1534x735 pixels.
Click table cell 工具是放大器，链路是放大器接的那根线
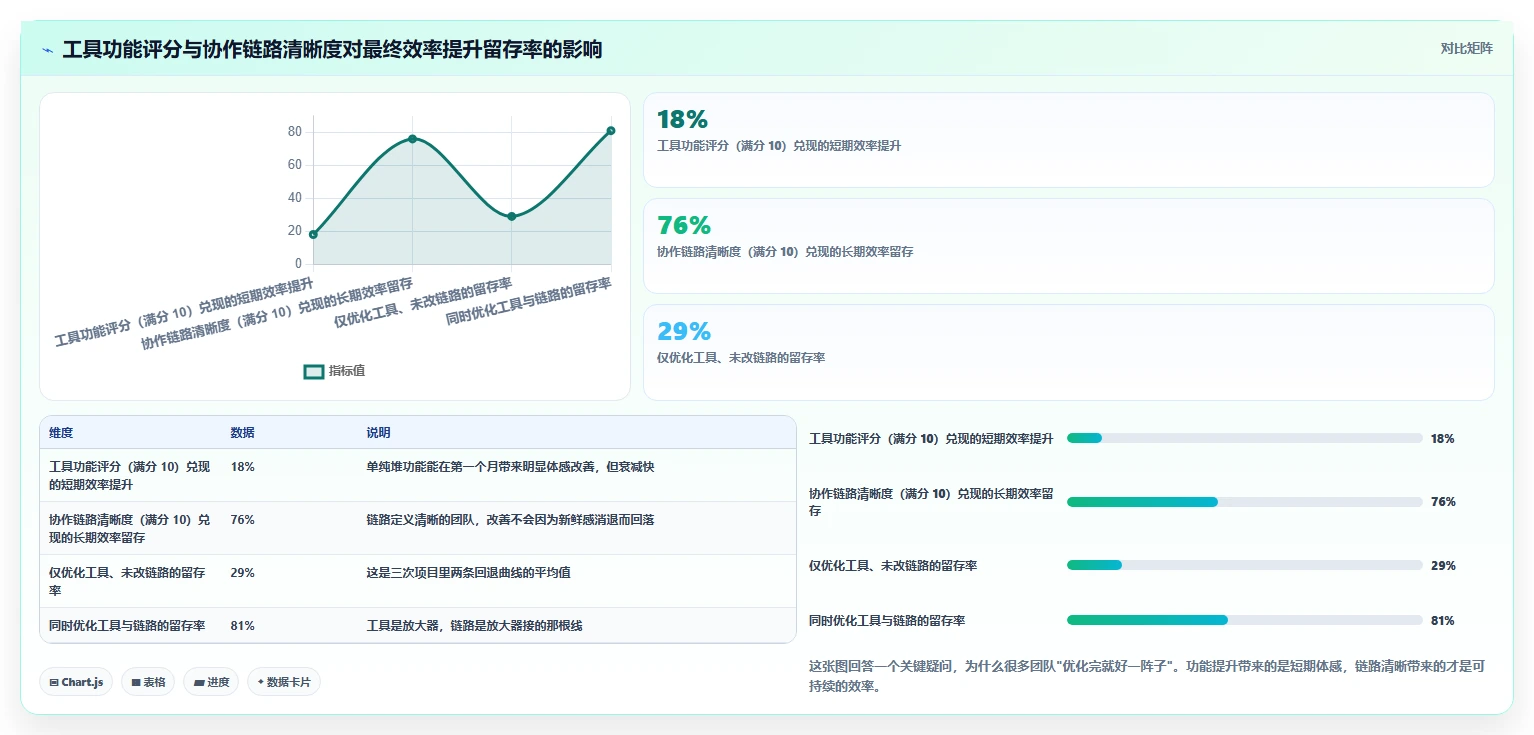tap(474, 626)
